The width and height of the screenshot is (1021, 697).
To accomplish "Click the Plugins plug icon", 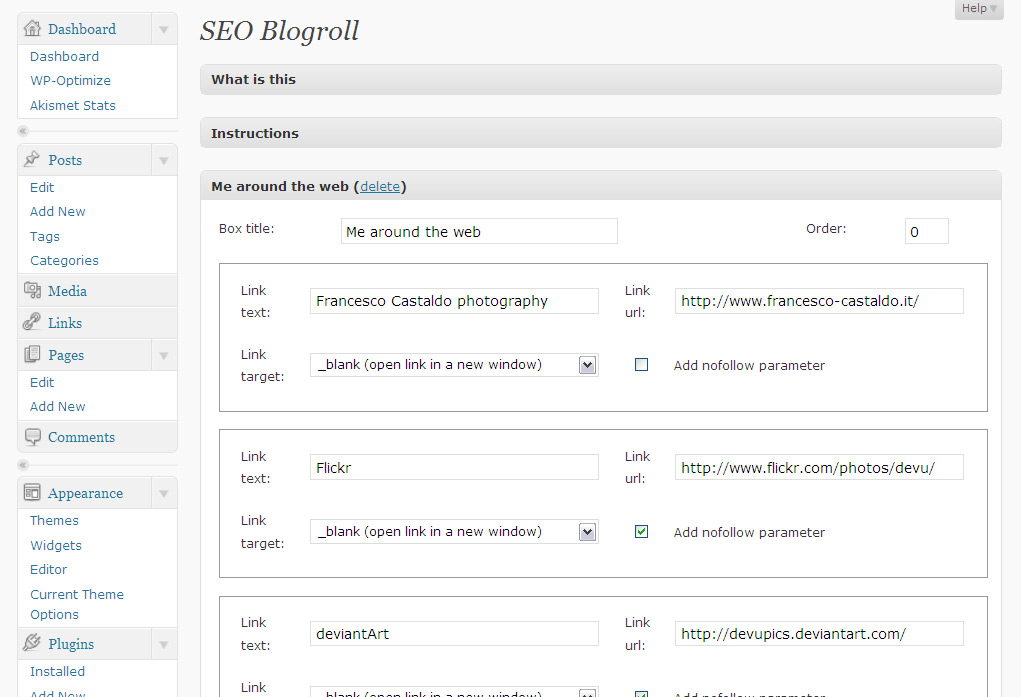I will 32,644.
